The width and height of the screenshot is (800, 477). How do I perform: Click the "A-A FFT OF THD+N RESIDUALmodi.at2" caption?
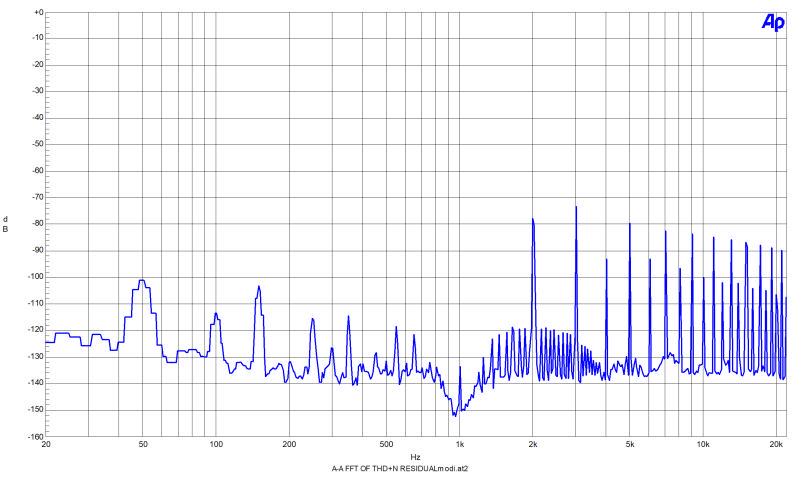tap(399, 468)
